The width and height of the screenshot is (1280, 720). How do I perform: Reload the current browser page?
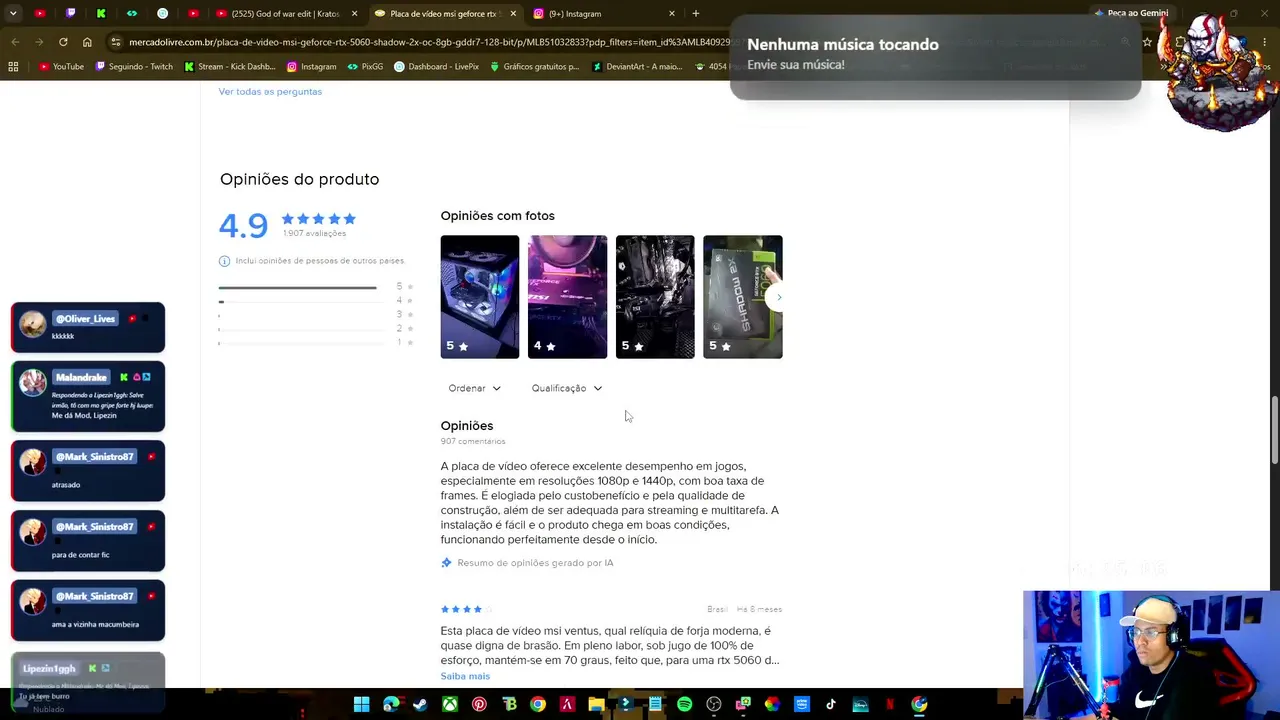63,42
